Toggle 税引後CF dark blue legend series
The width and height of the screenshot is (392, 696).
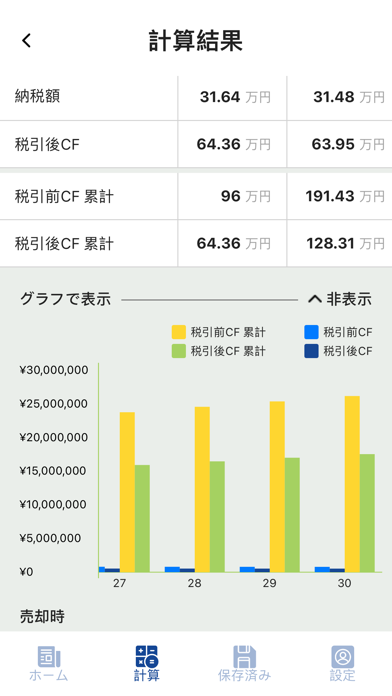[338, 351]
